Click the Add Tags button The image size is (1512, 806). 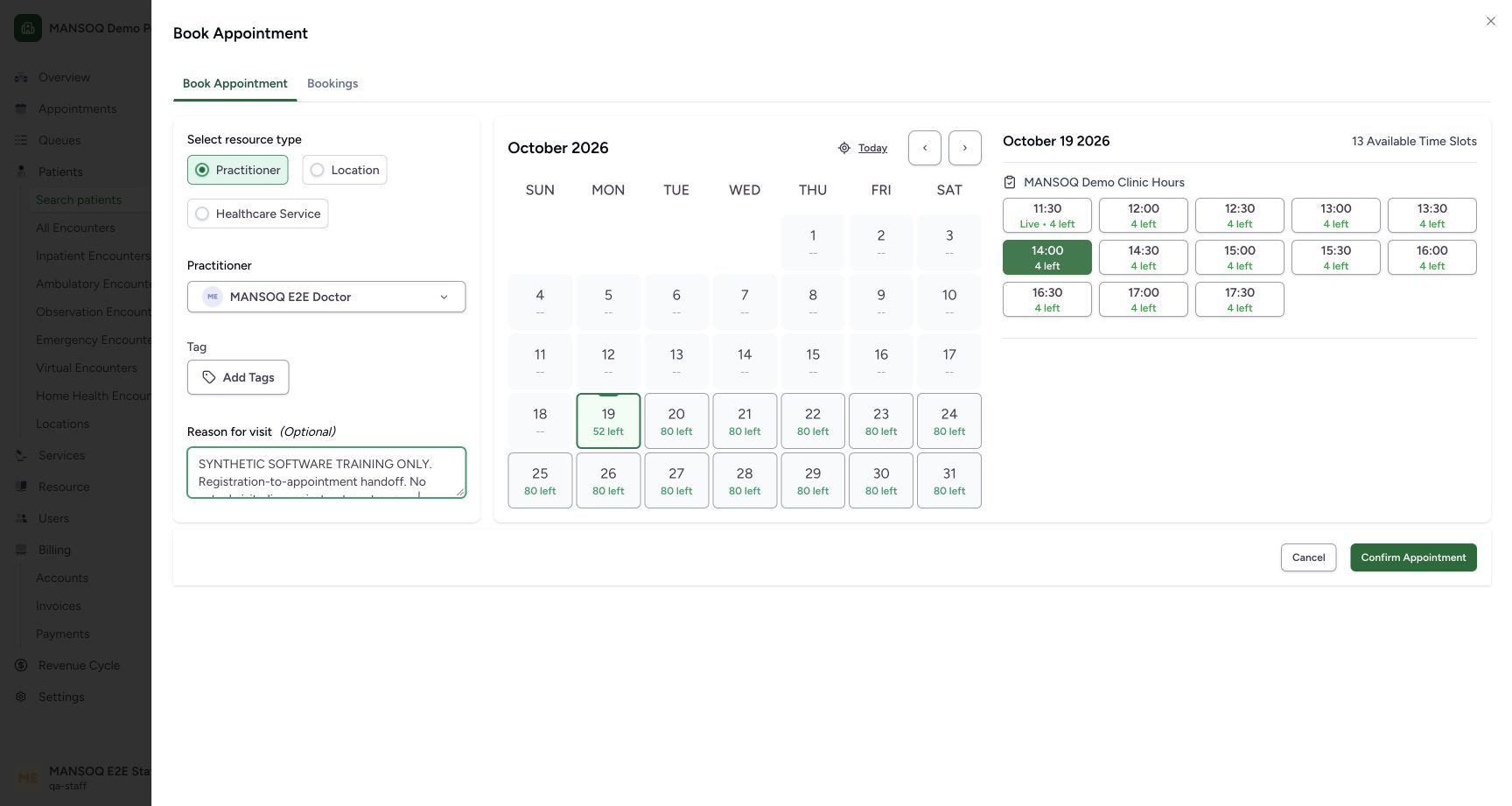(x=238, y=377)
